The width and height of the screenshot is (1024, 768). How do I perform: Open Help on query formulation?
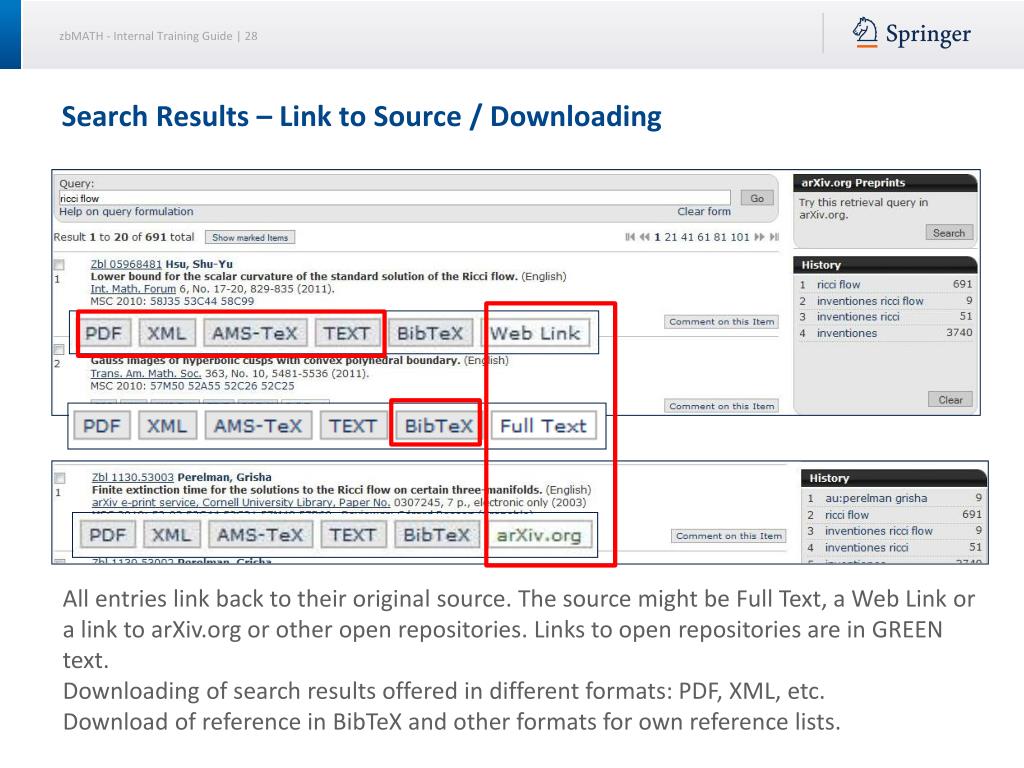coord(126,212)
